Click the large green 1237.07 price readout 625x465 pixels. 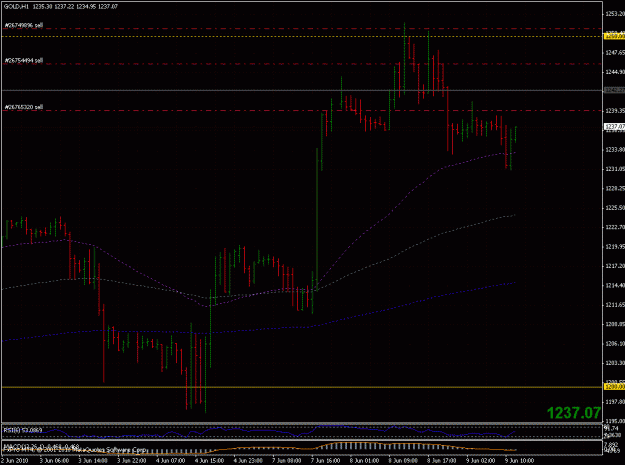[574, 413]
